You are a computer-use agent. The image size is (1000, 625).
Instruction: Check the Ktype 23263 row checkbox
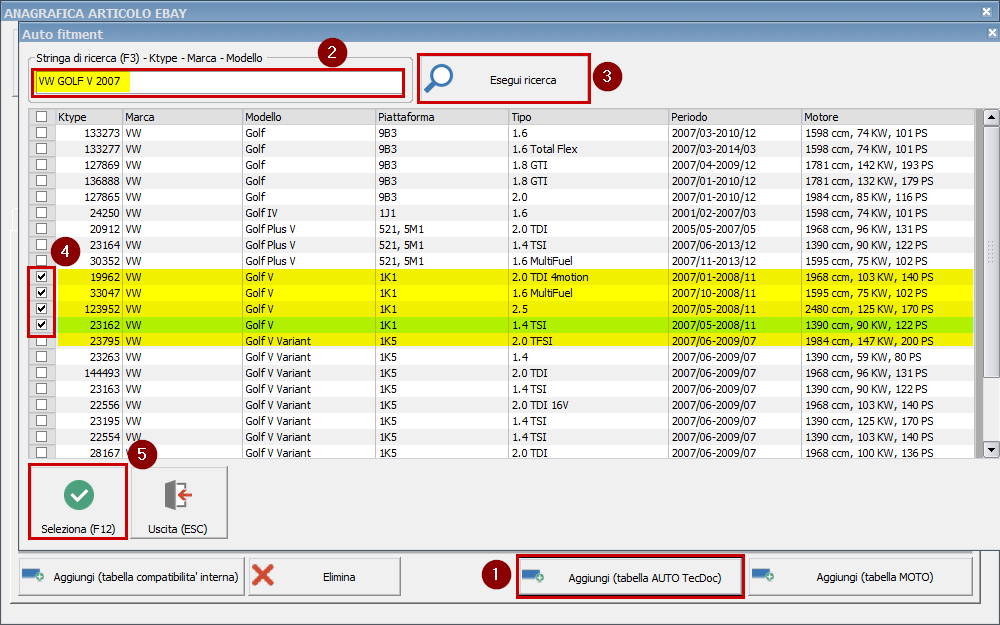(41, 357)
